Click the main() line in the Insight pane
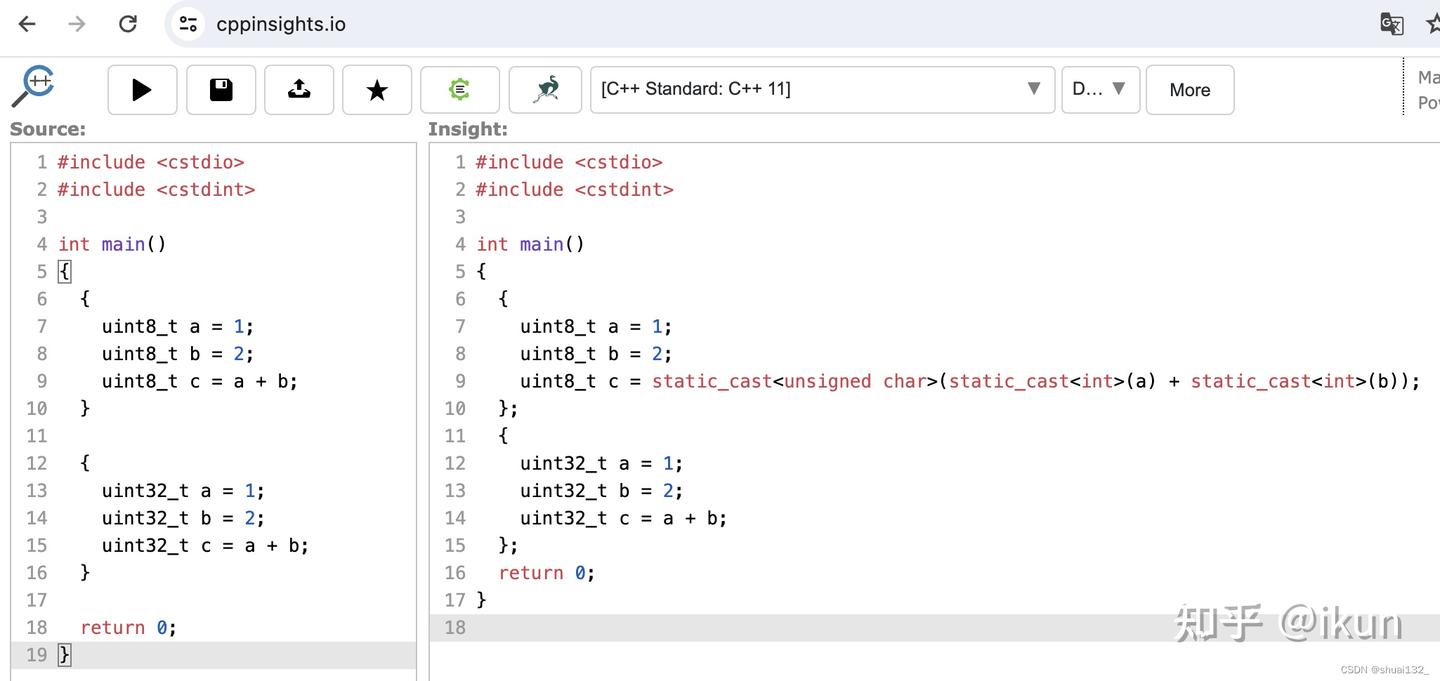 (x=530, y=244)
